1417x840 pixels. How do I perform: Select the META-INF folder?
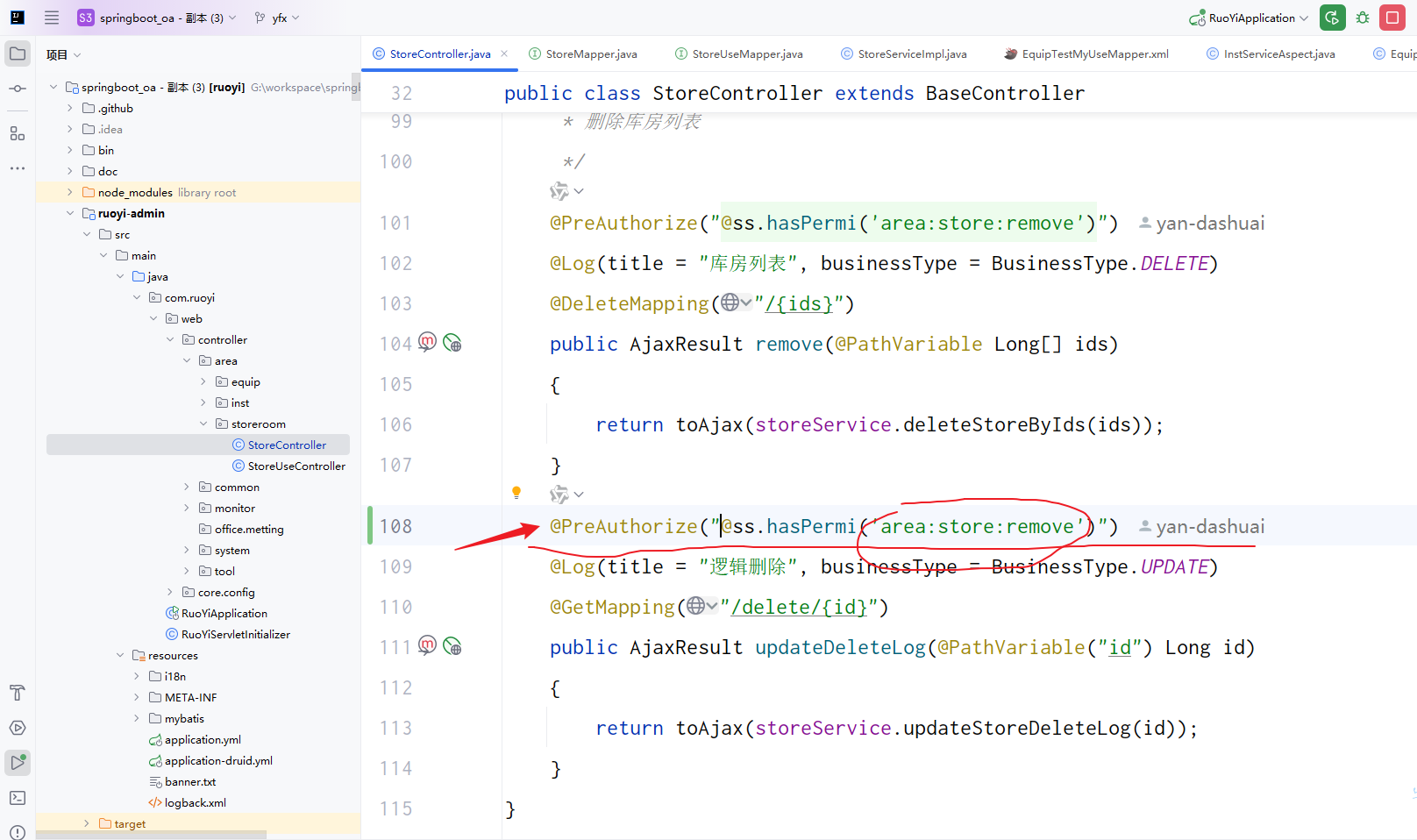click(182, 697)
